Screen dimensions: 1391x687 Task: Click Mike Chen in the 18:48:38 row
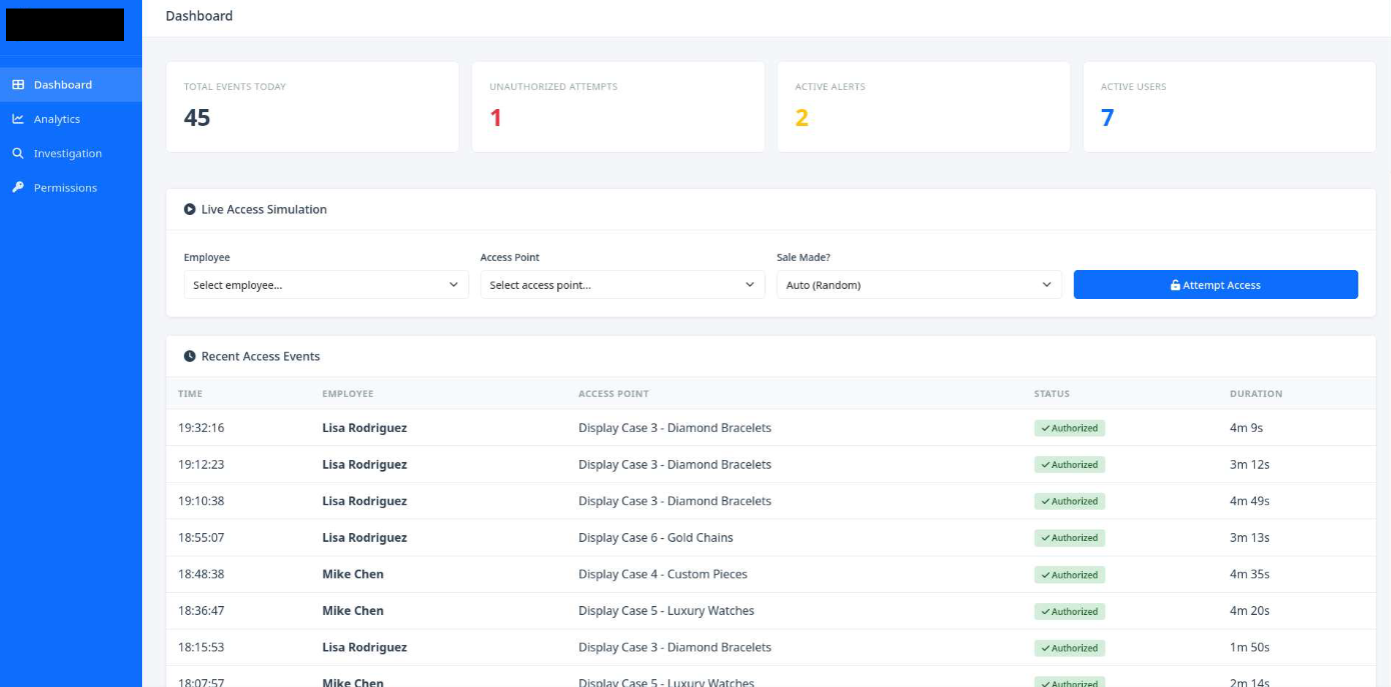pos(353,575)
